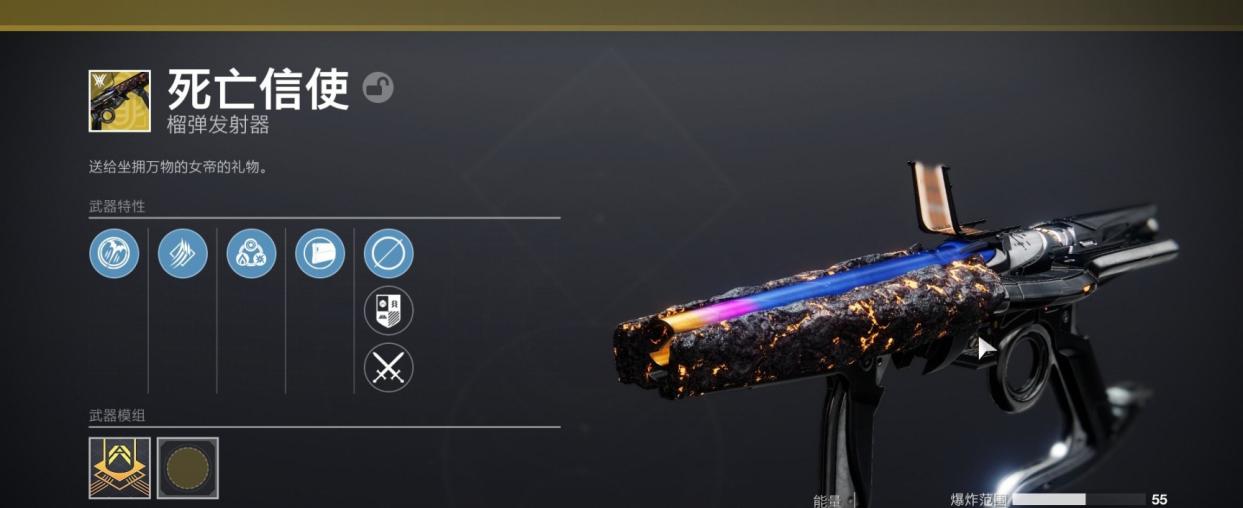Image resolution: width=1243 pixels, height=508 pixels.
Task: Select the stock-shaped fourth perk icon
Action: coord(320,253)
